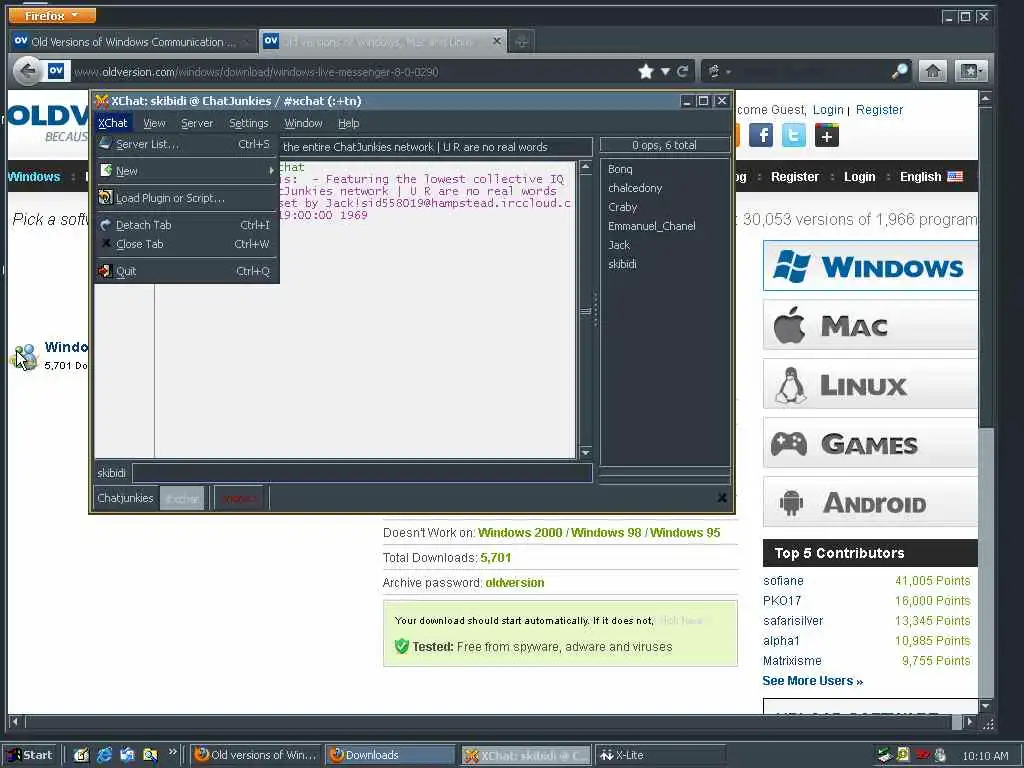
Task: Switch to X-Lite in taskbar
Action: coord(661,755)
